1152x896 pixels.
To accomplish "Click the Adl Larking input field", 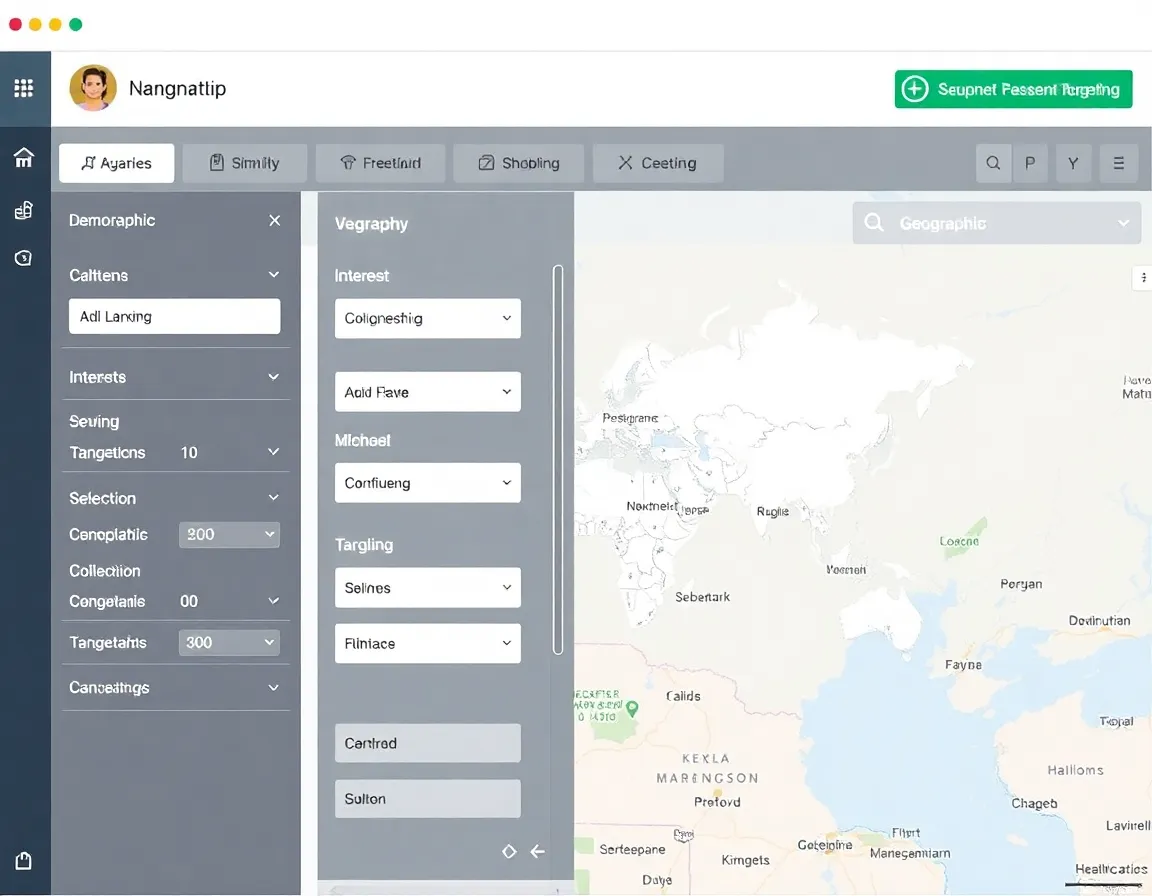I will click(x=174, y=316).
